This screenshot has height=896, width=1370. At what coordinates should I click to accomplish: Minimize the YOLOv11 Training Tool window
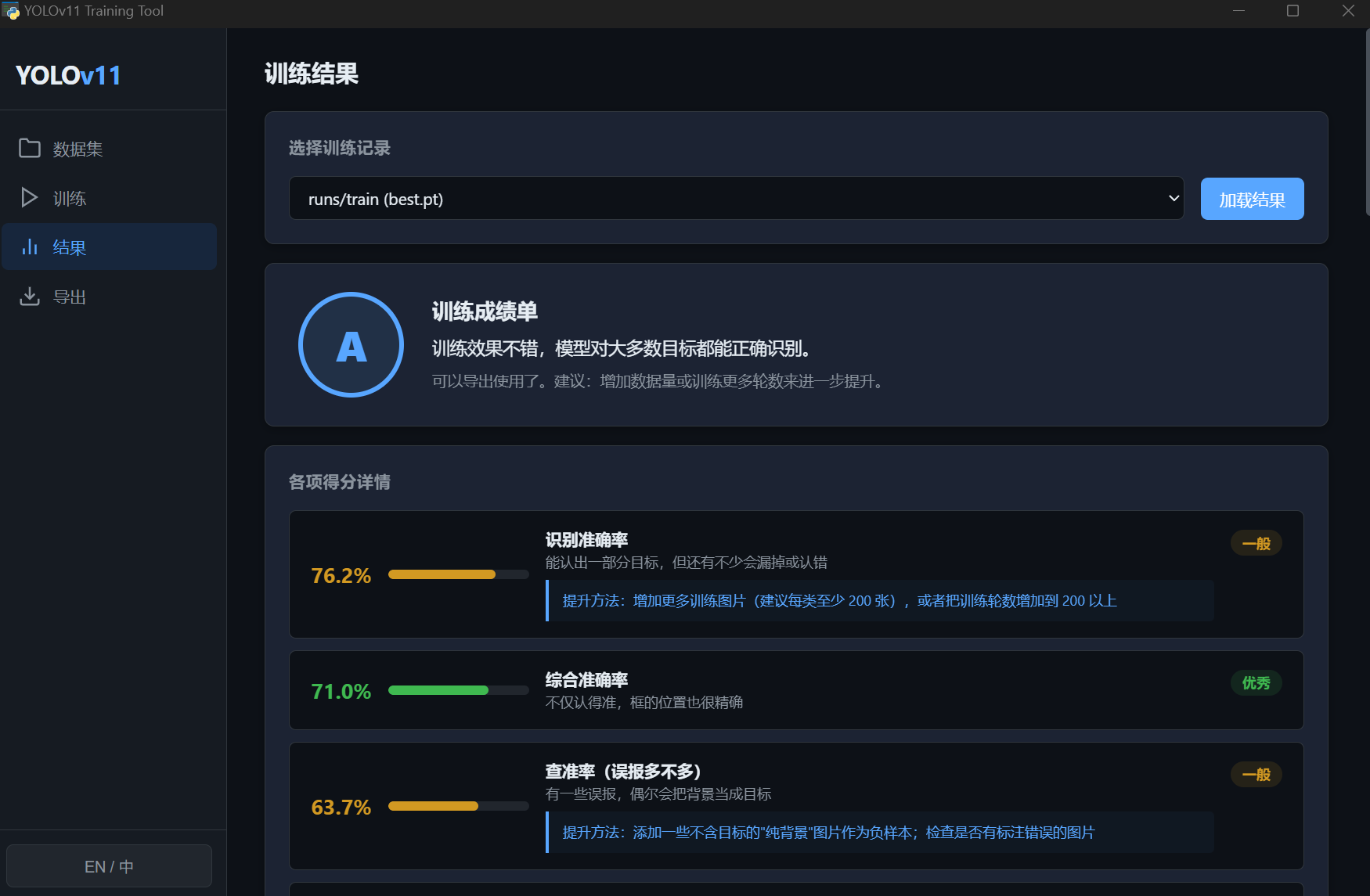pyautogui.click(x=1238, y=11)
